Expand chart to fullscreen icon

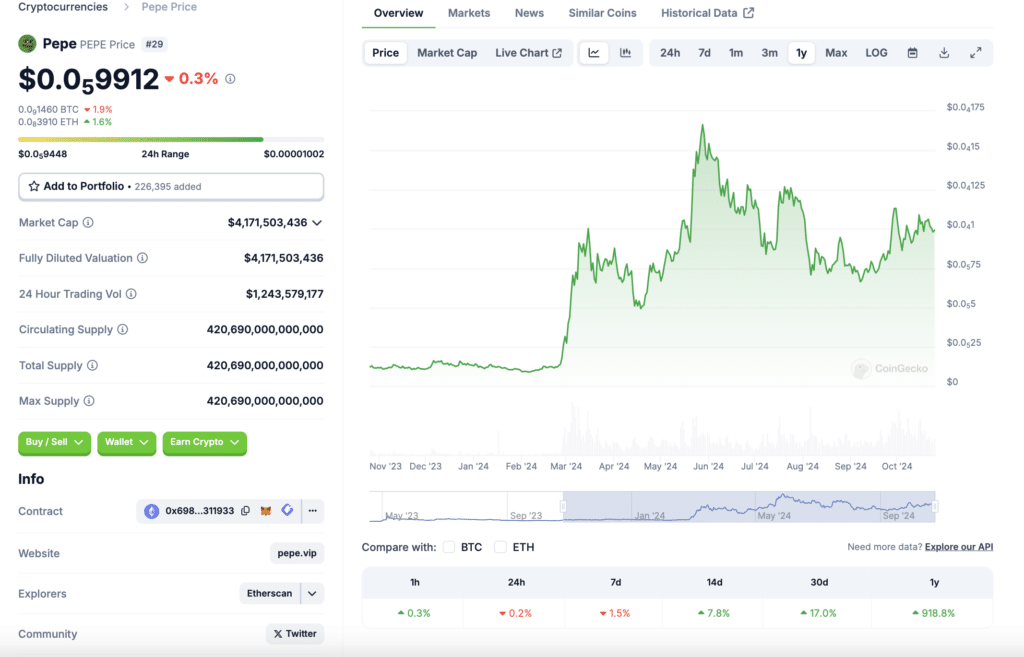click(976, 53)
